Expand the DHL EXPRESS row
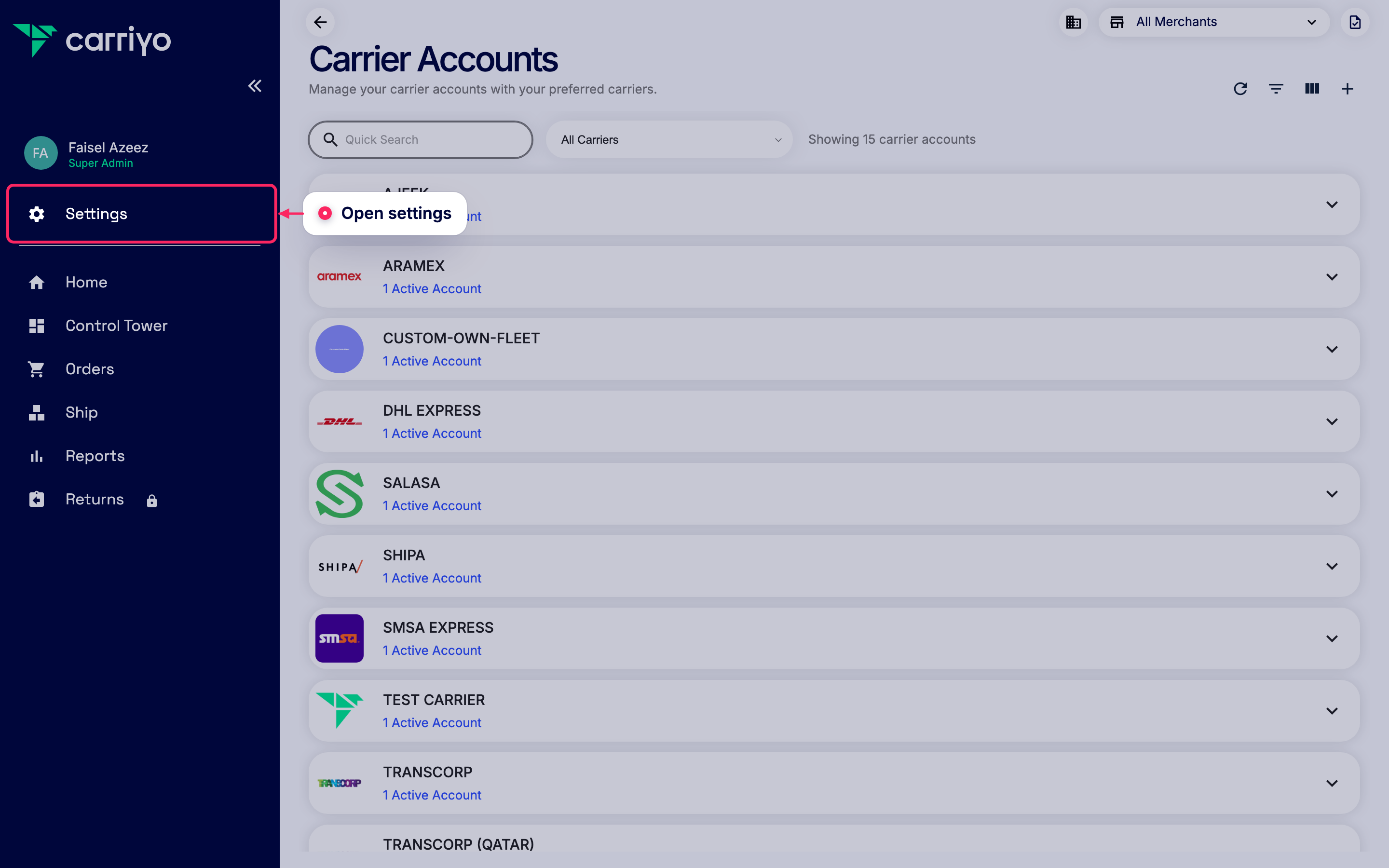The height and width of the screenshot is (868, 1389). [x=1332, y=421]
